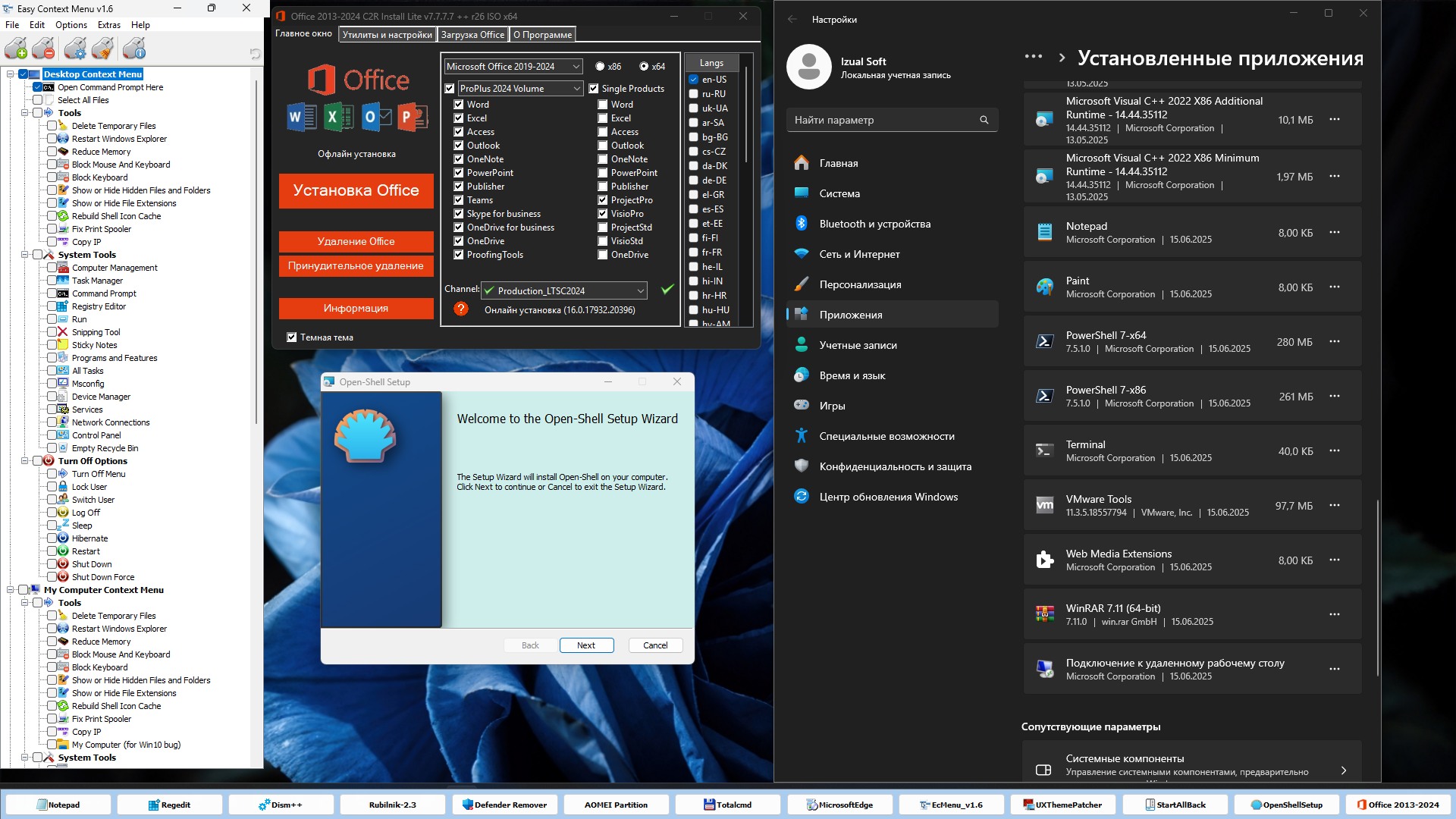Open the Options menu in Easy Context Menu

[x=71, y=25]
